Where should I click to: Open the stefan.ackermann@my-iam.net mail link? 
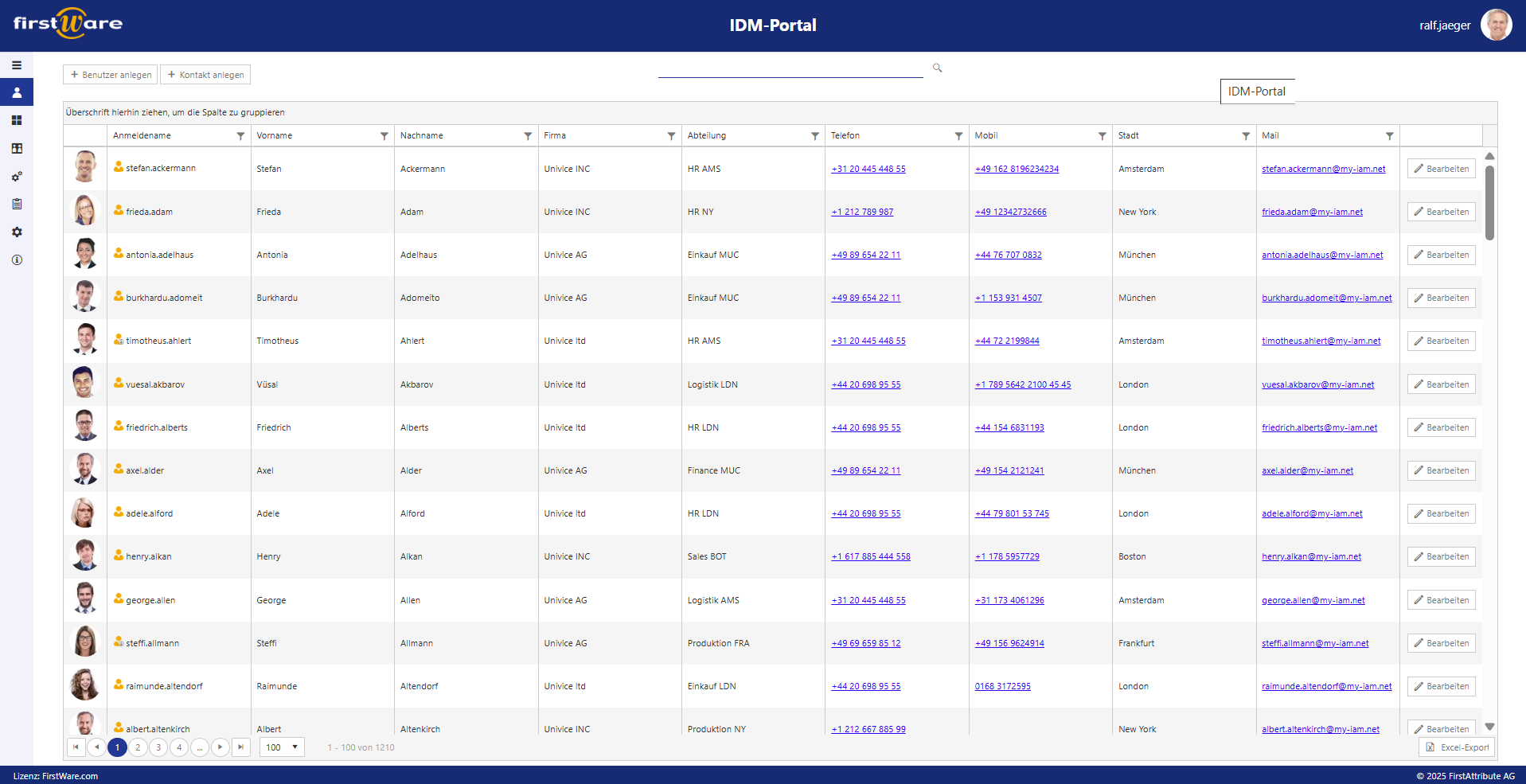[1323, 169]
